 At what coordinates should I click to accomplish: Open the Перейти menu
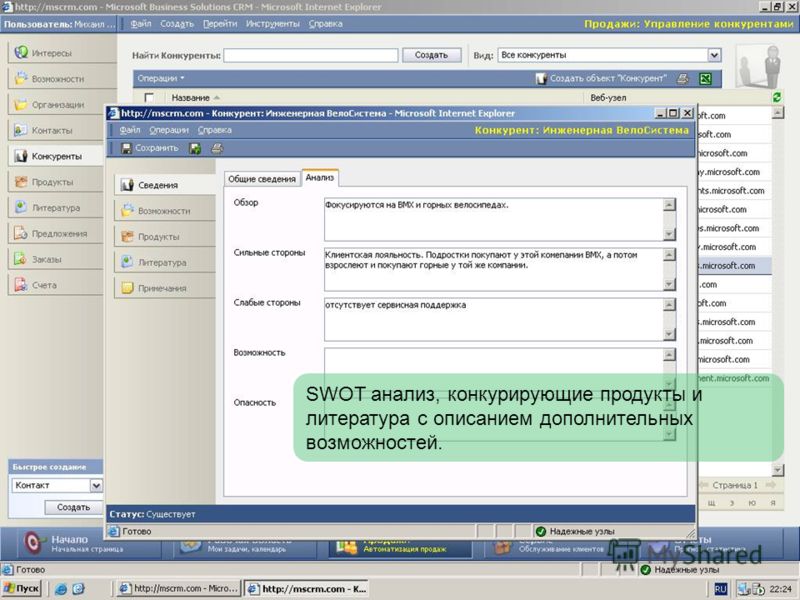220,23
